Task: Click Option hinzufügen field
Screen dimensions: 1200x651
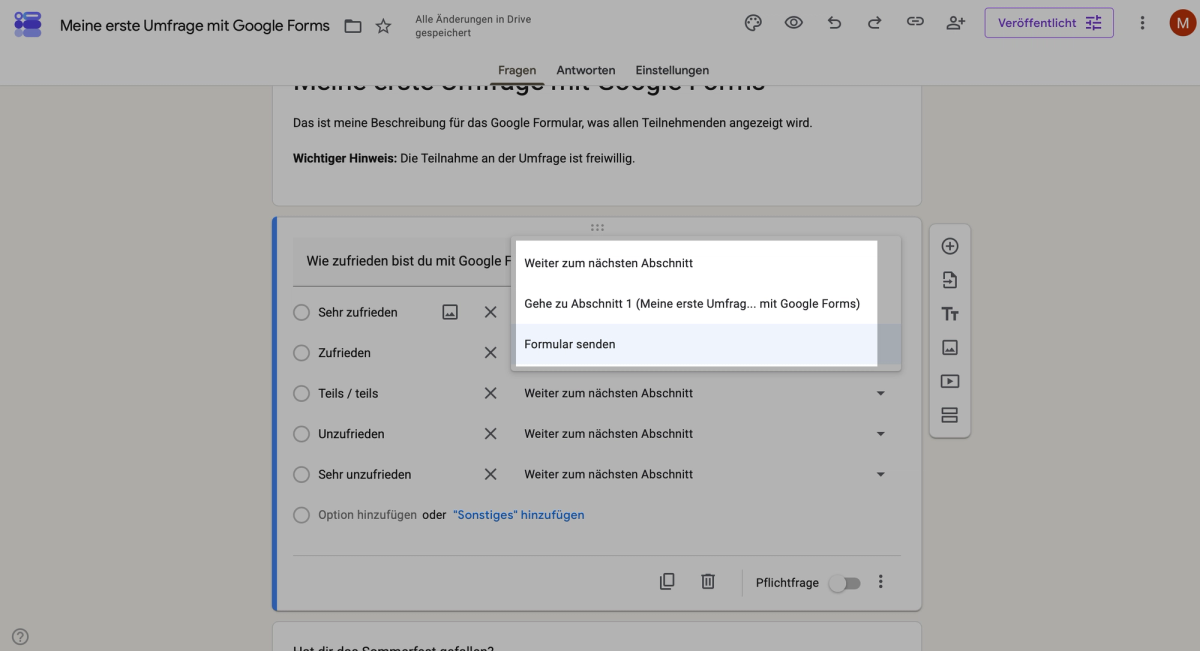Action: tap(367, 515)
